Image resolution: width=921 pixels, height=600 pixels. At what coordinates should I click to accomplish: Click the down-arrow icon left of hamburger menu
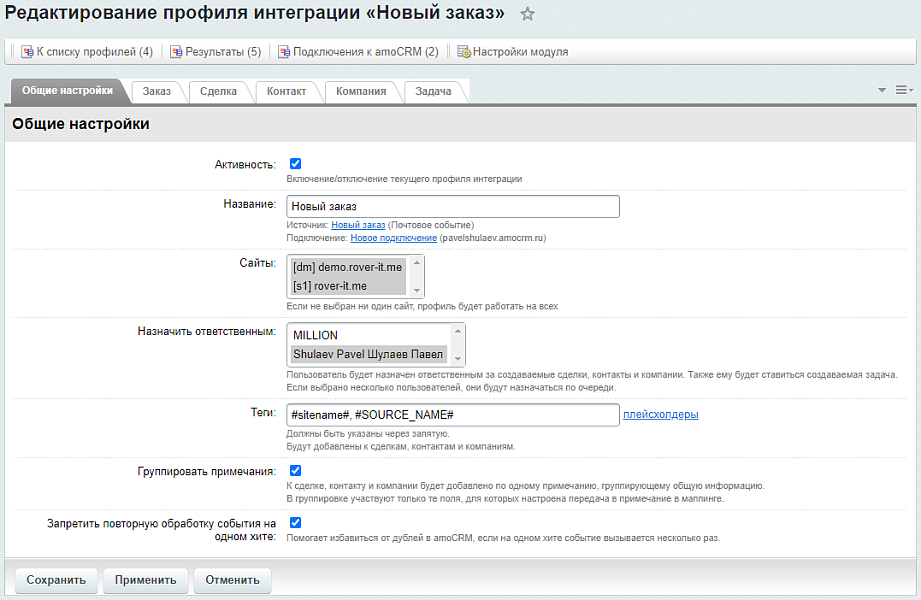tap(880, 89)
